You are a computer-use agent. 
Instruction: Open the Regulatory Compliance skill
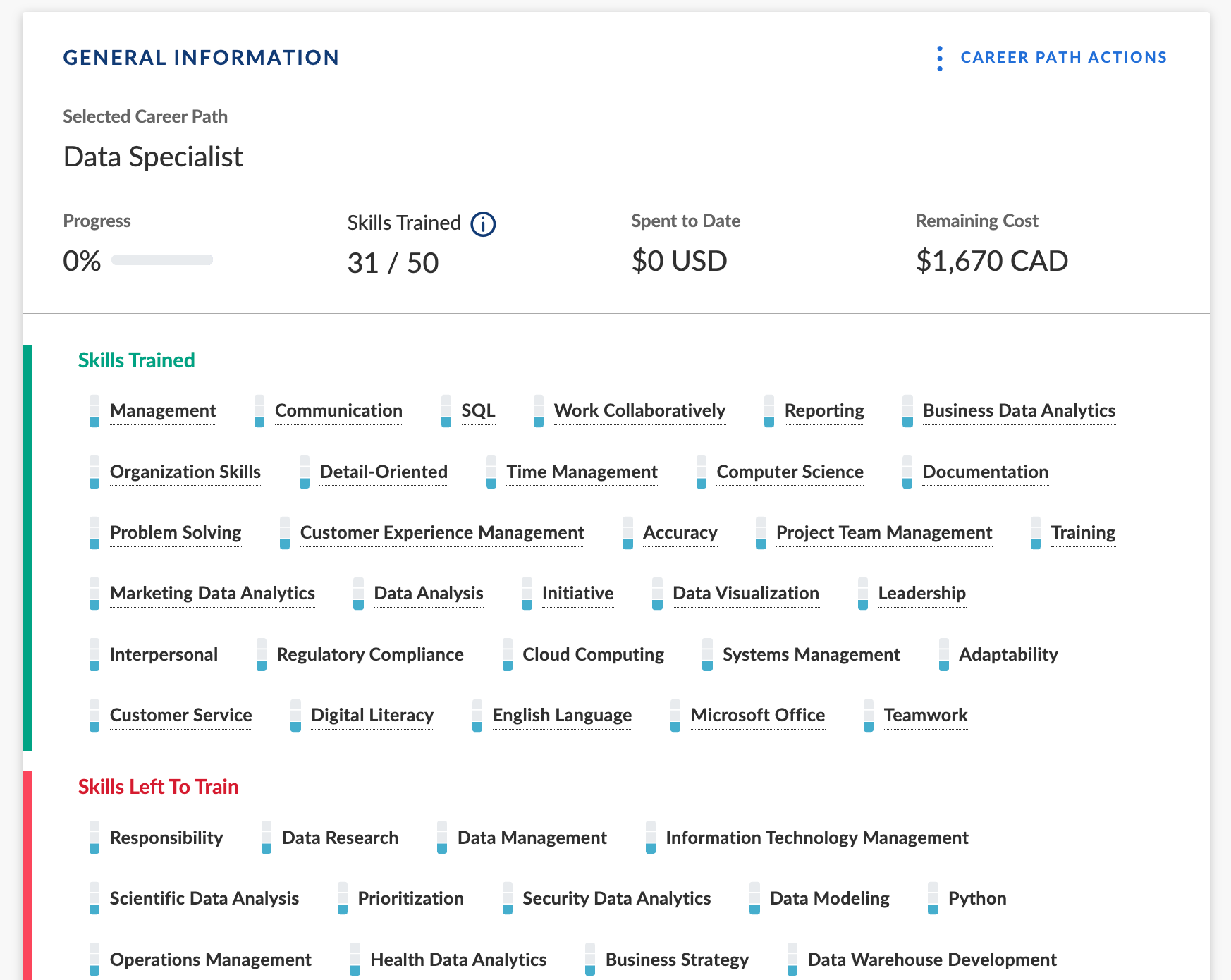(370, 655)
